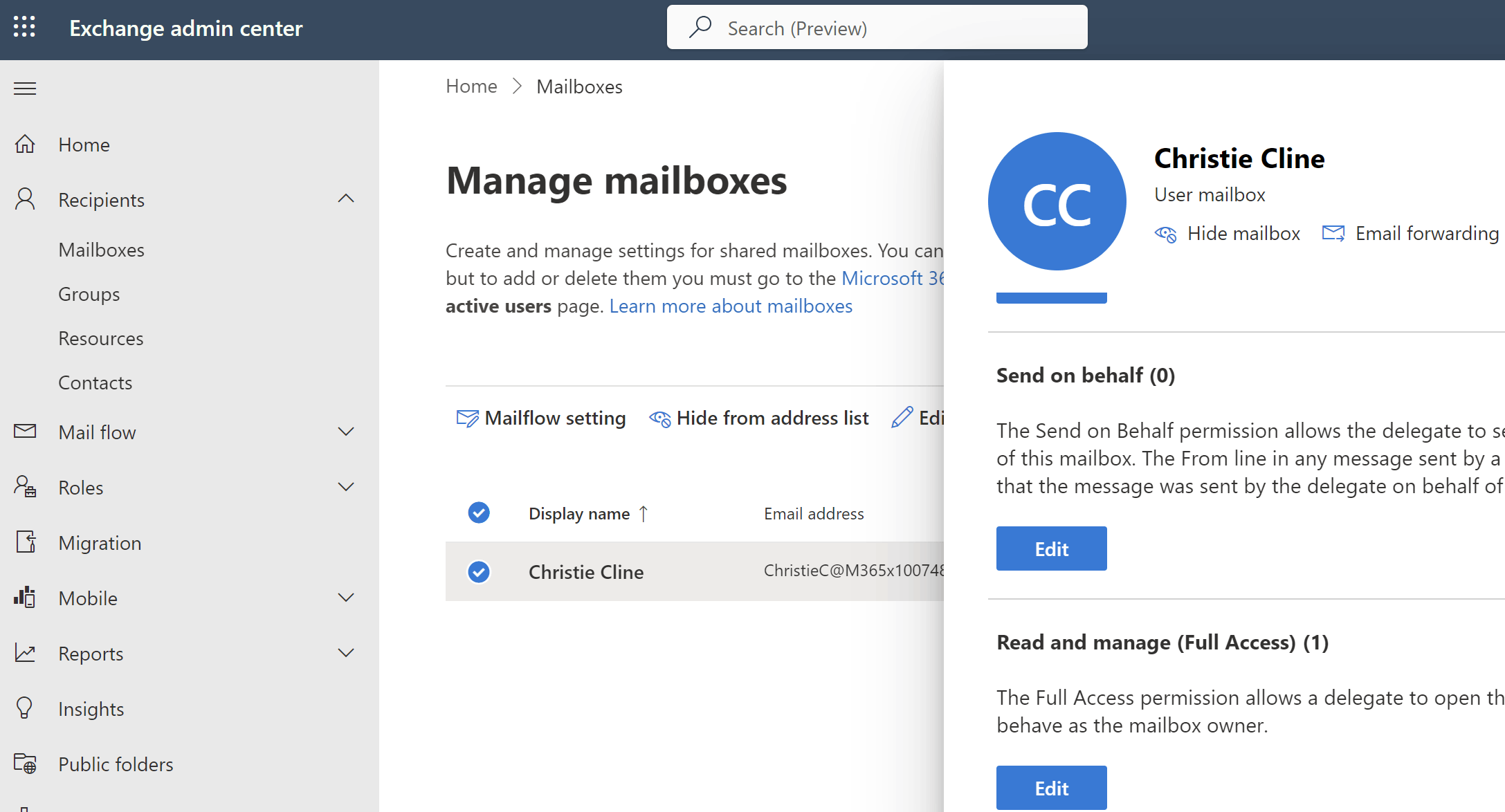
Task: Click the Display name sort arrow
Action: tap(643, 514)
